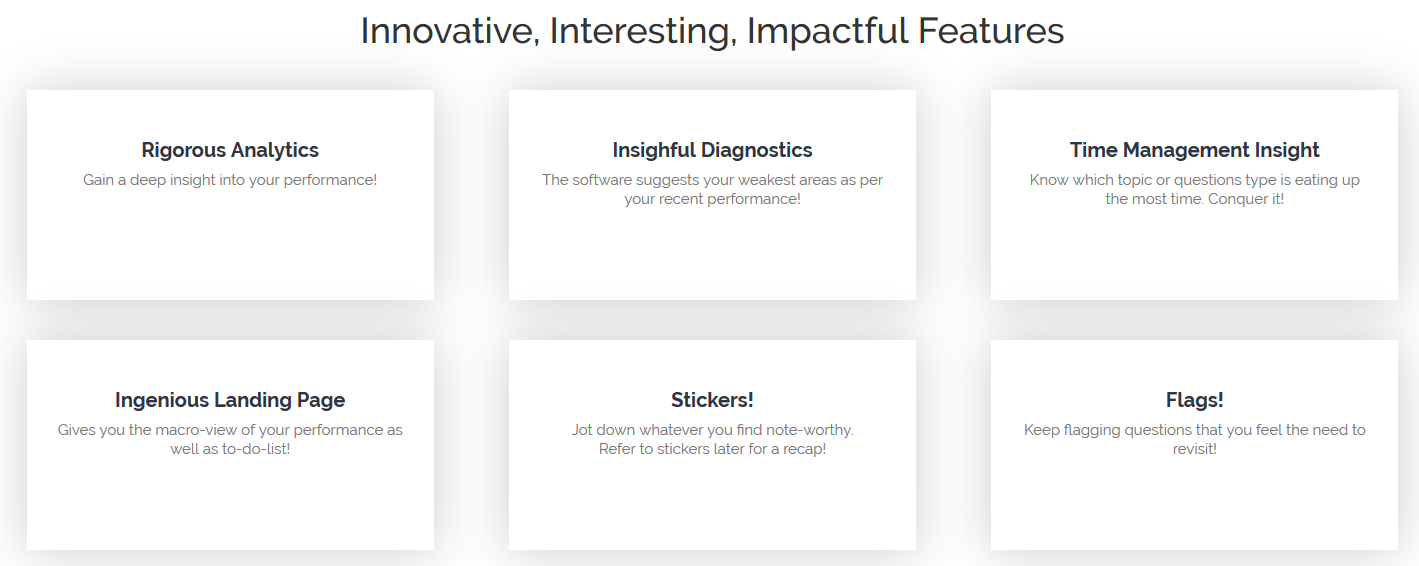This screenshot has height=566, width=1419.
Task: Click 'Gain a deep insight into your performance!' text
Action: (230, 180)
